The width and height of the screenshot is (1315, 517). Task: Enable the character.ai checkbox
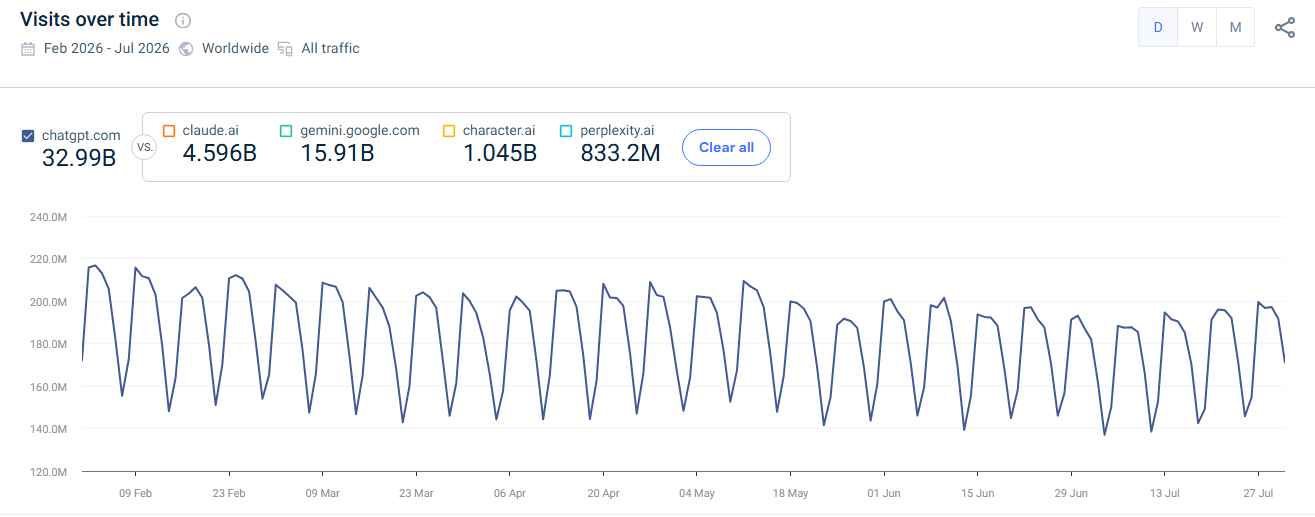tap(449, 131)
